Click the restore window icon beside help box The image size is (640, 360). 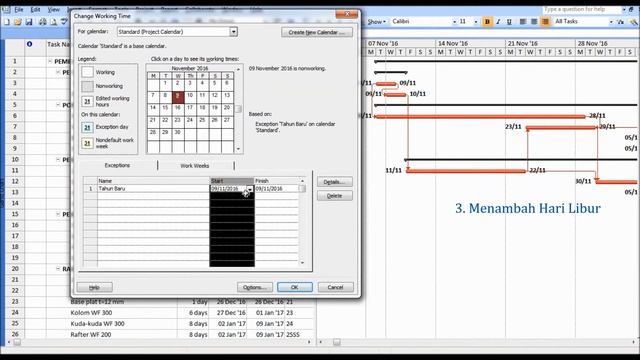631,9
